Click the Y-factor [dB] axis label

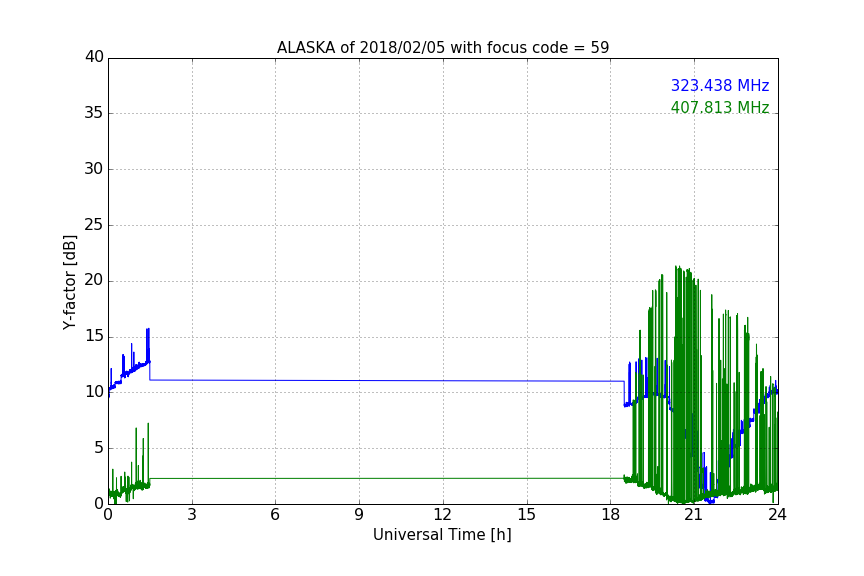(69, 282)
